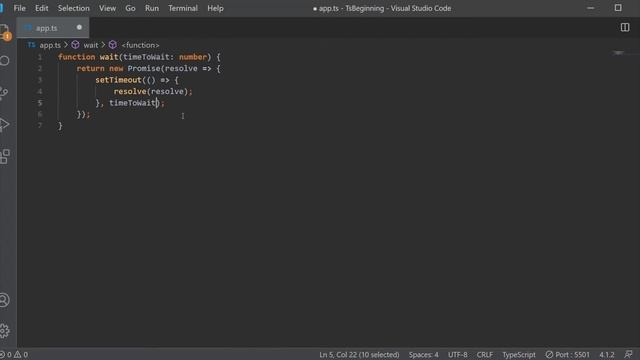The width and height of the screenshot is (640, 360).
Task: Select the app.ts editor tab
Action: click(53, 28)
